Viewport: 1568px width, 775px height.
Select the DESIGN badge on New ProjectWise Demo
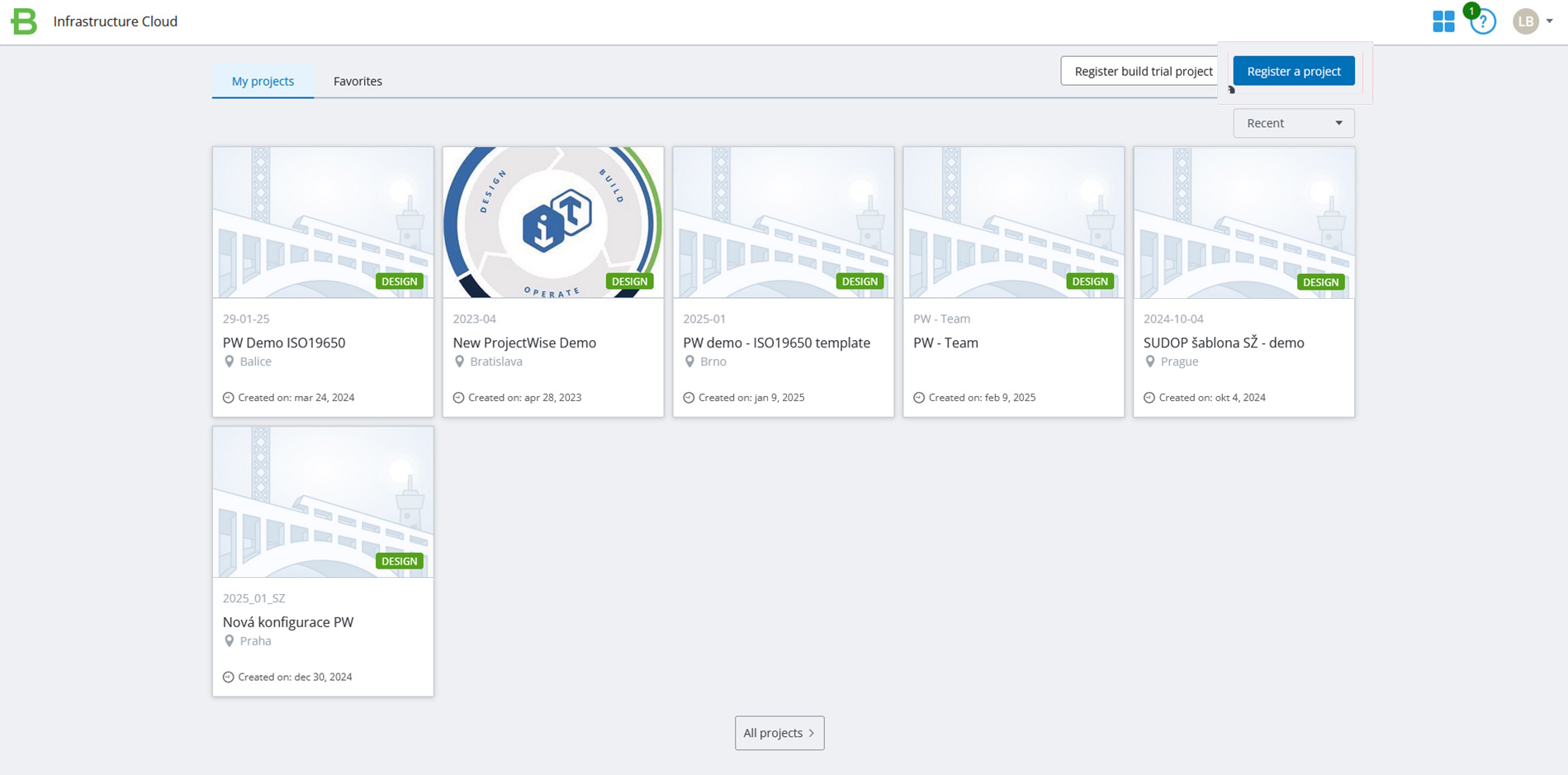click(629, 281)
